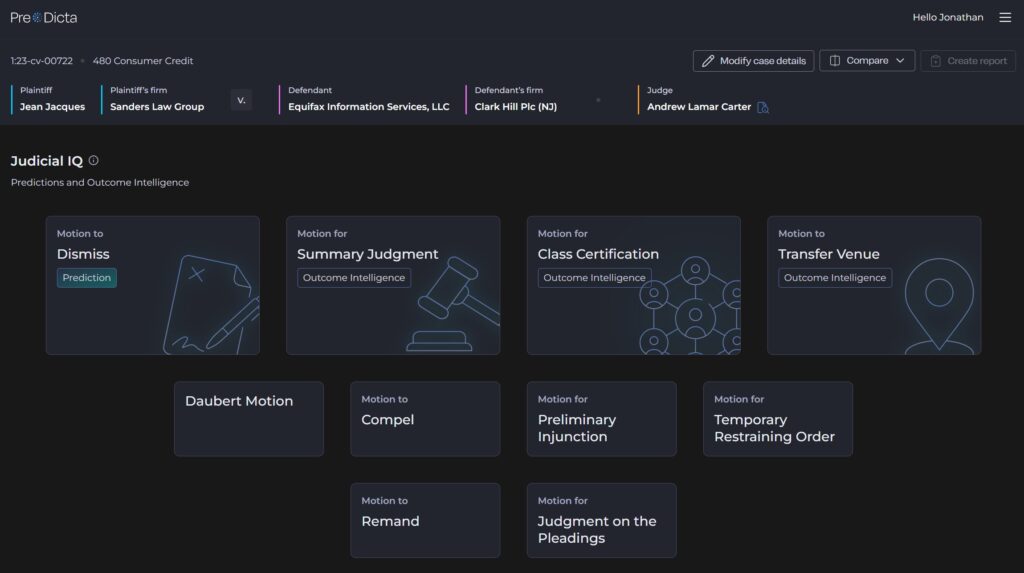Click the Modify case details button
The width and height of the screenshot is (1024, 573).
[x=753, y=61]
